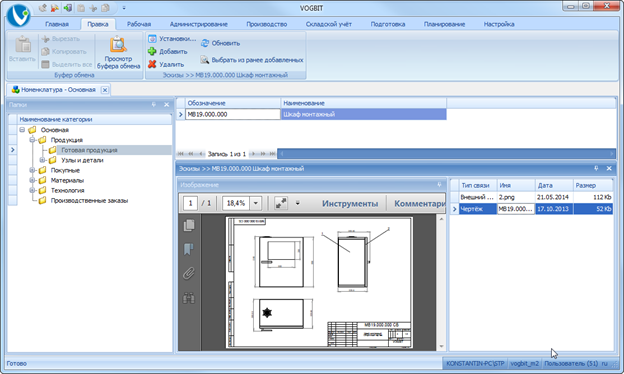Open the Складской учёт ribbon tab
Screen dimensions: 624x374
click(329, 24)
